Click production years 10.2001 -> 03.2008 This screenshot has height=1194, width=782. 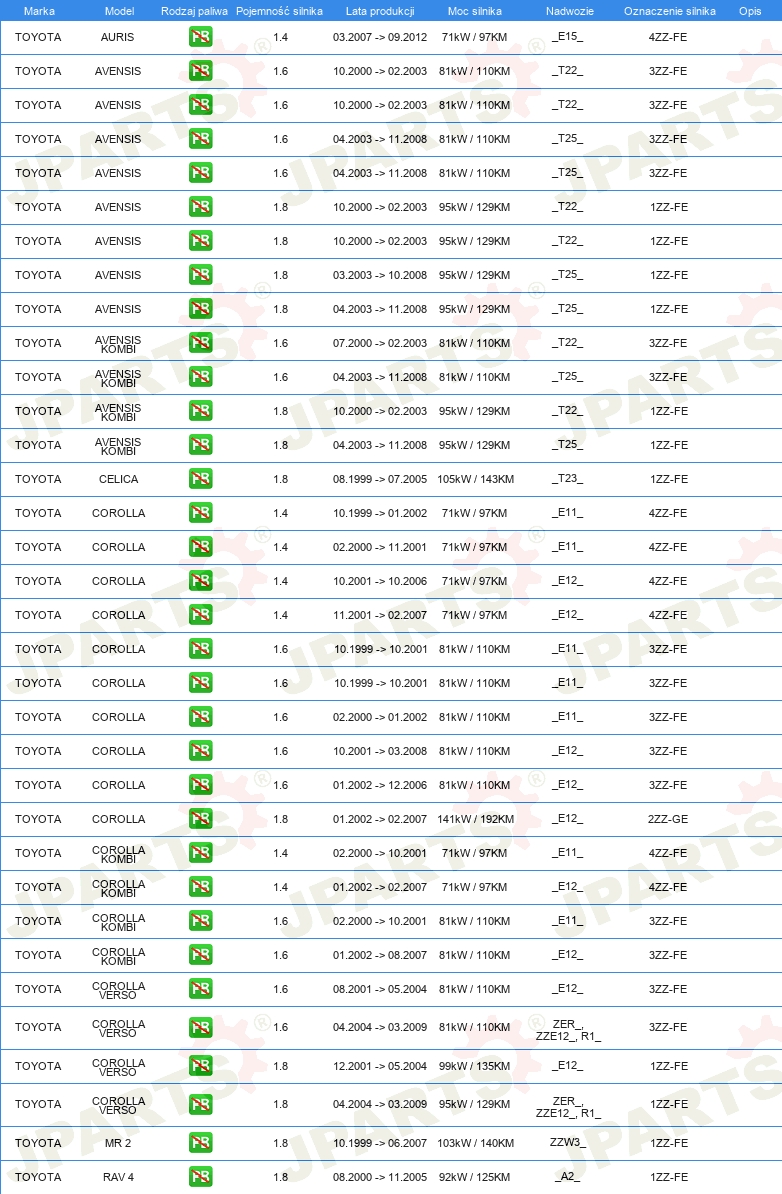click(380, 751)
